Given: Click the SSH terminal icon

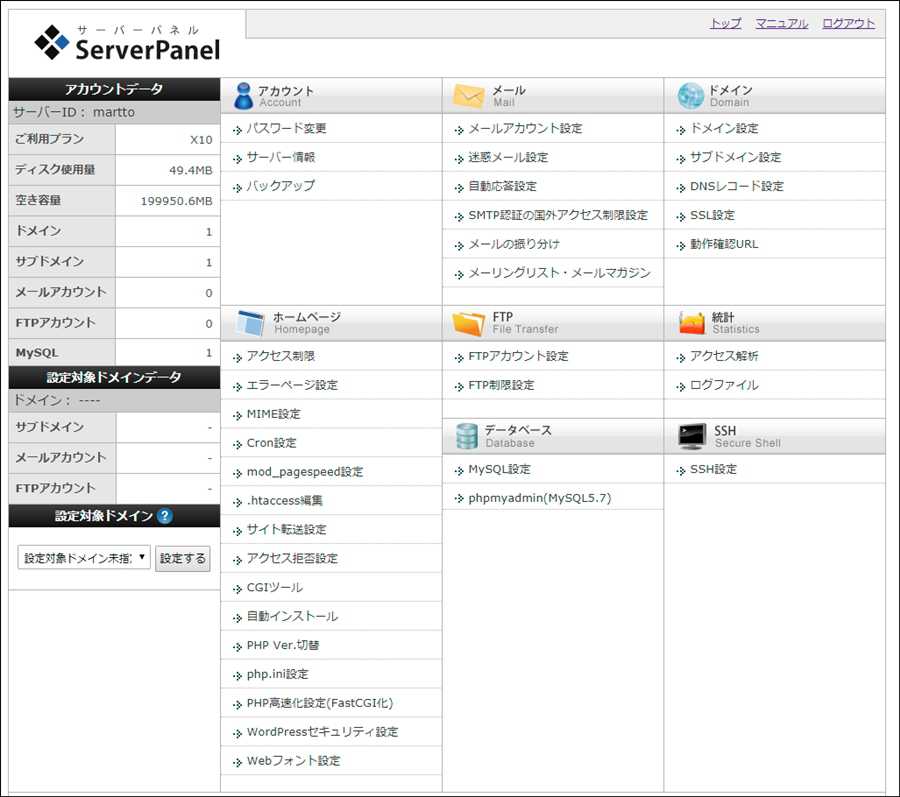Looking at the screenshot, I should 692,436.
